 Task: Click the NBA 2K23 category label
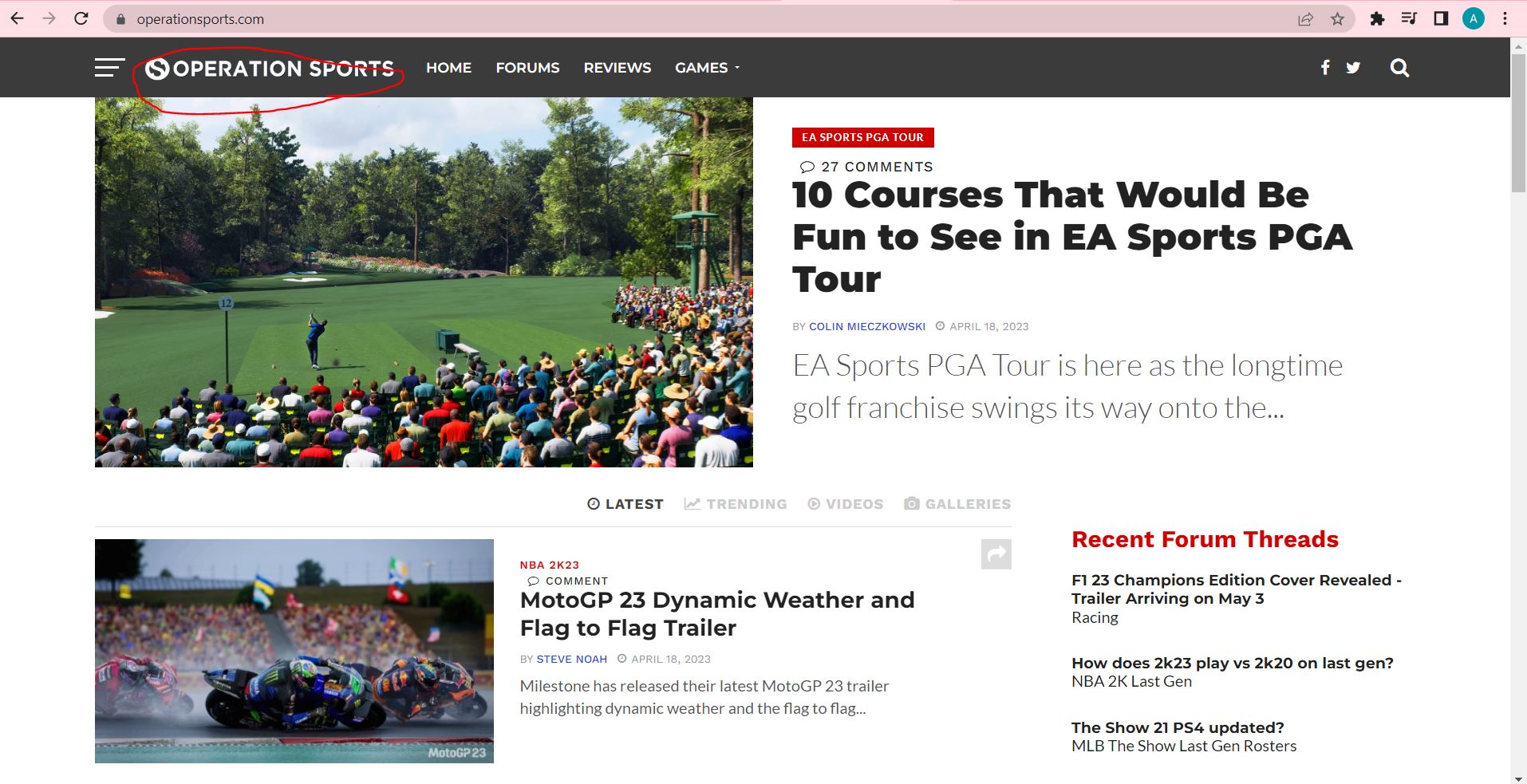[550, 565]
